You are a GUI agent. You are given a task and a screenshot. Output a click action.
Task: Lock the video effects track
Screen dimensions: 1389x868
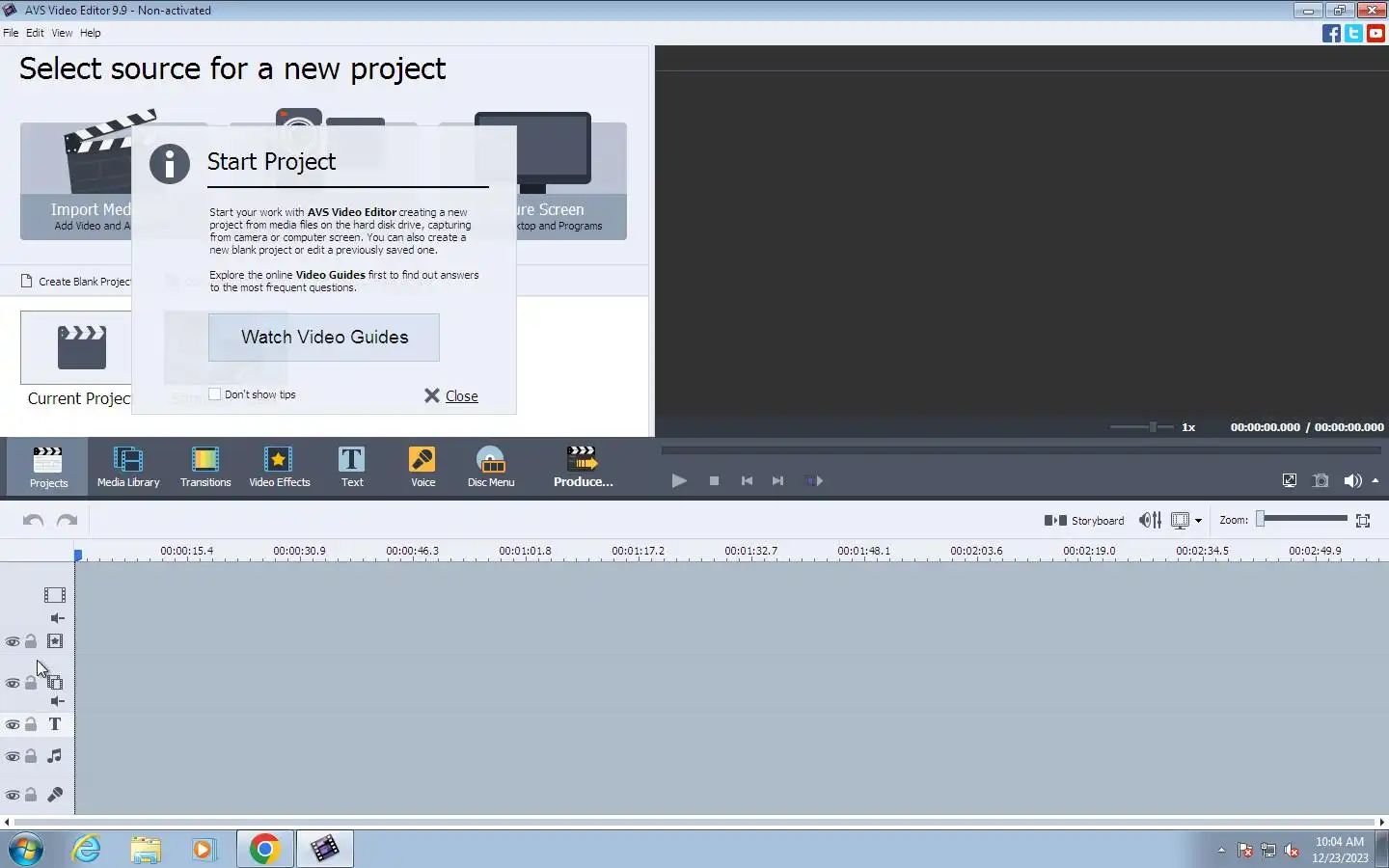31,641
